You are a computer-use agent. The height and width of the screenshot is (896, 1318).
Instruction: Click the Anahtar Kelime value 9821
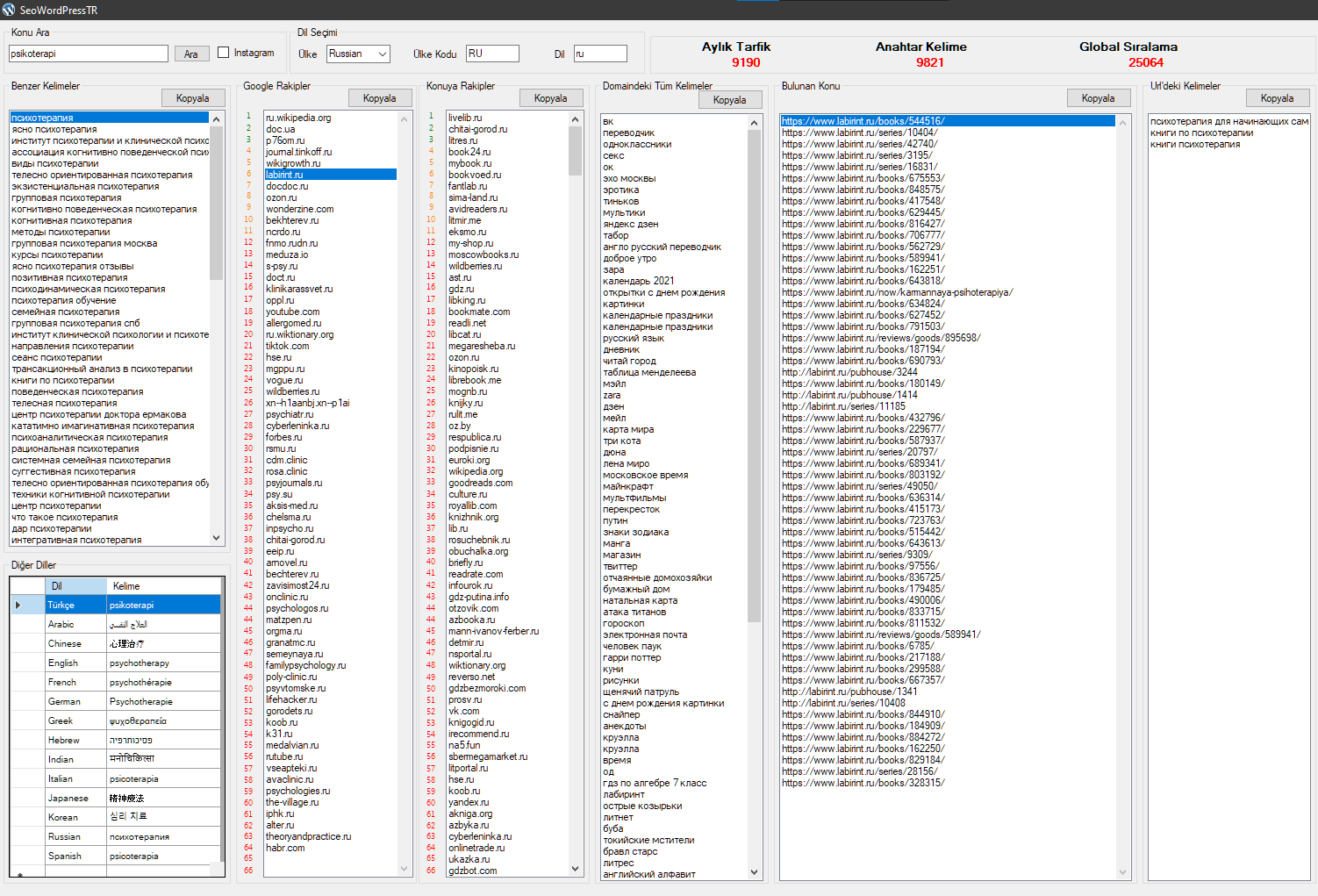pos(930,62)
